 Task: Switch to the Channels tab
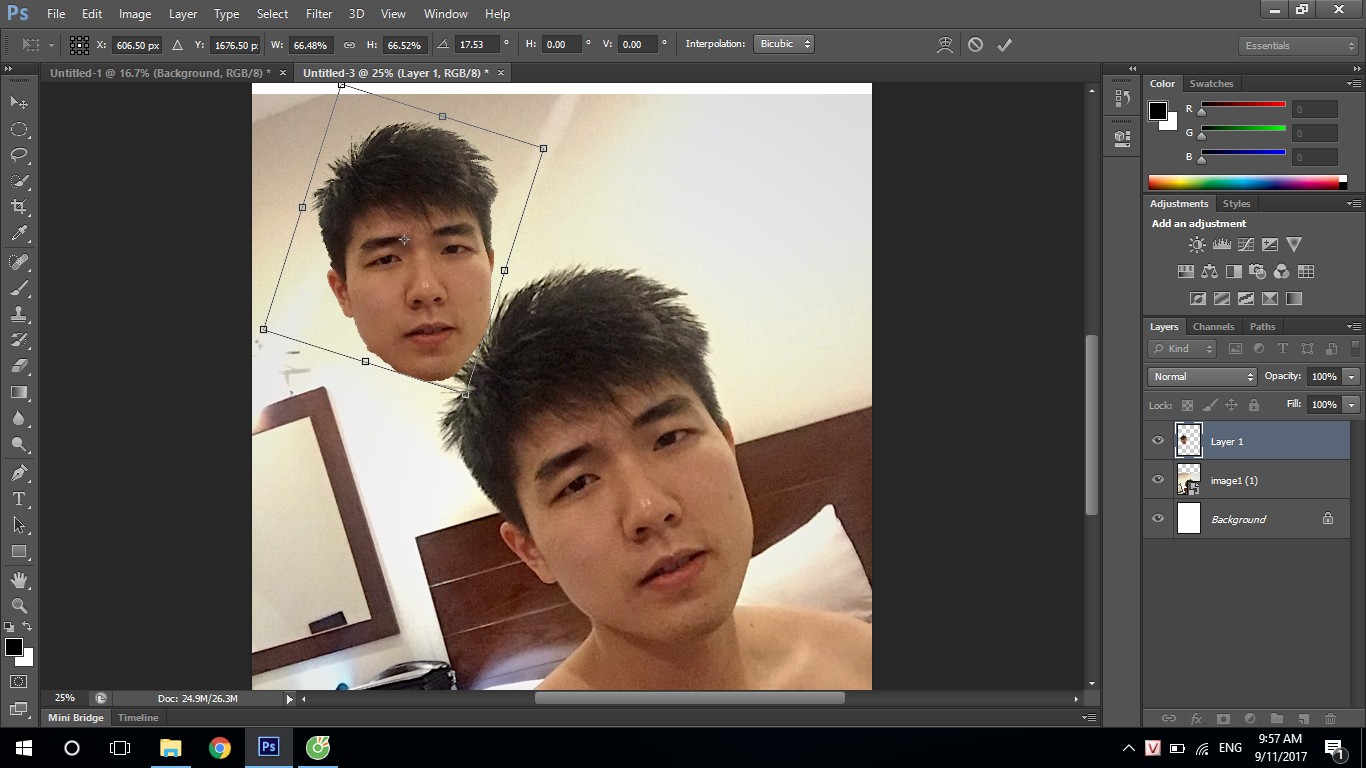(x=1213, y=327)
